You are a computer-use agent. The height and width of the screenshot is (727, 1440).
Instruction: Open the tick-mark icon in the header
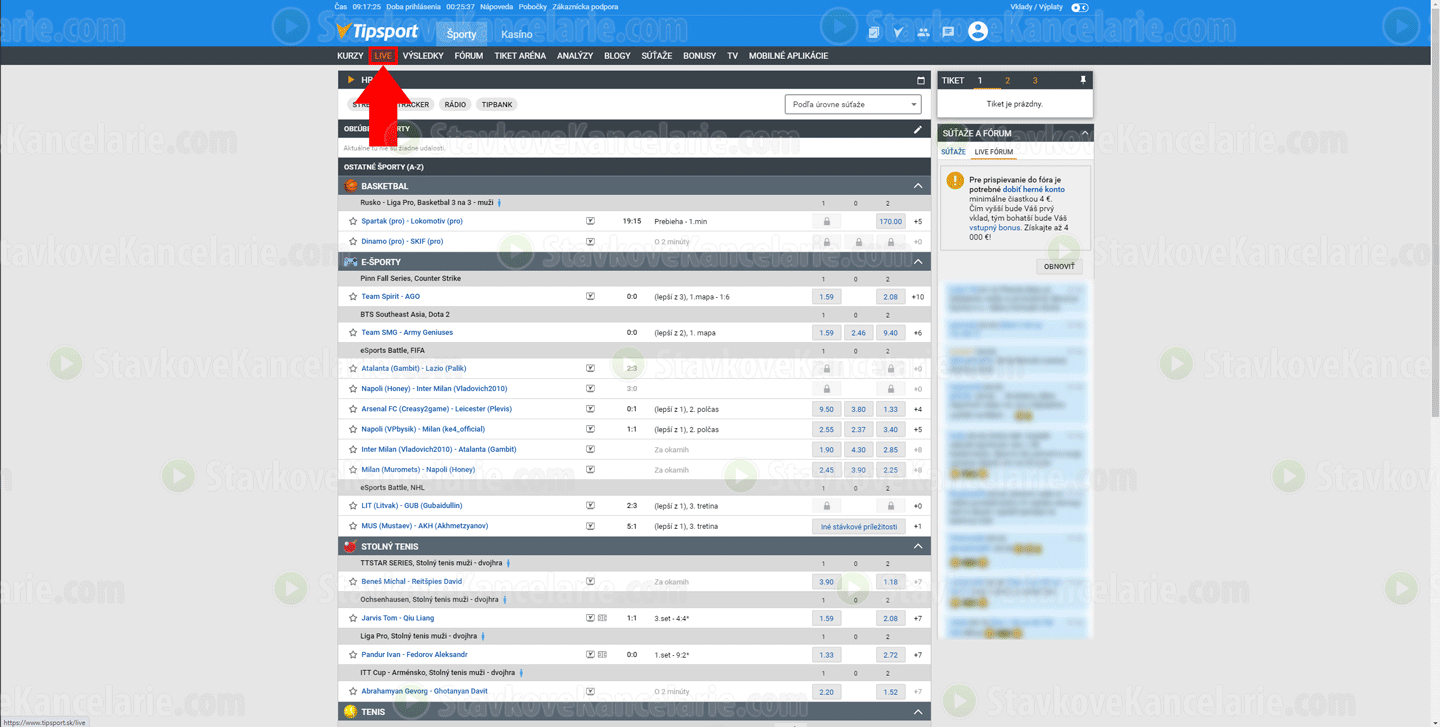[x=898, y=32]
